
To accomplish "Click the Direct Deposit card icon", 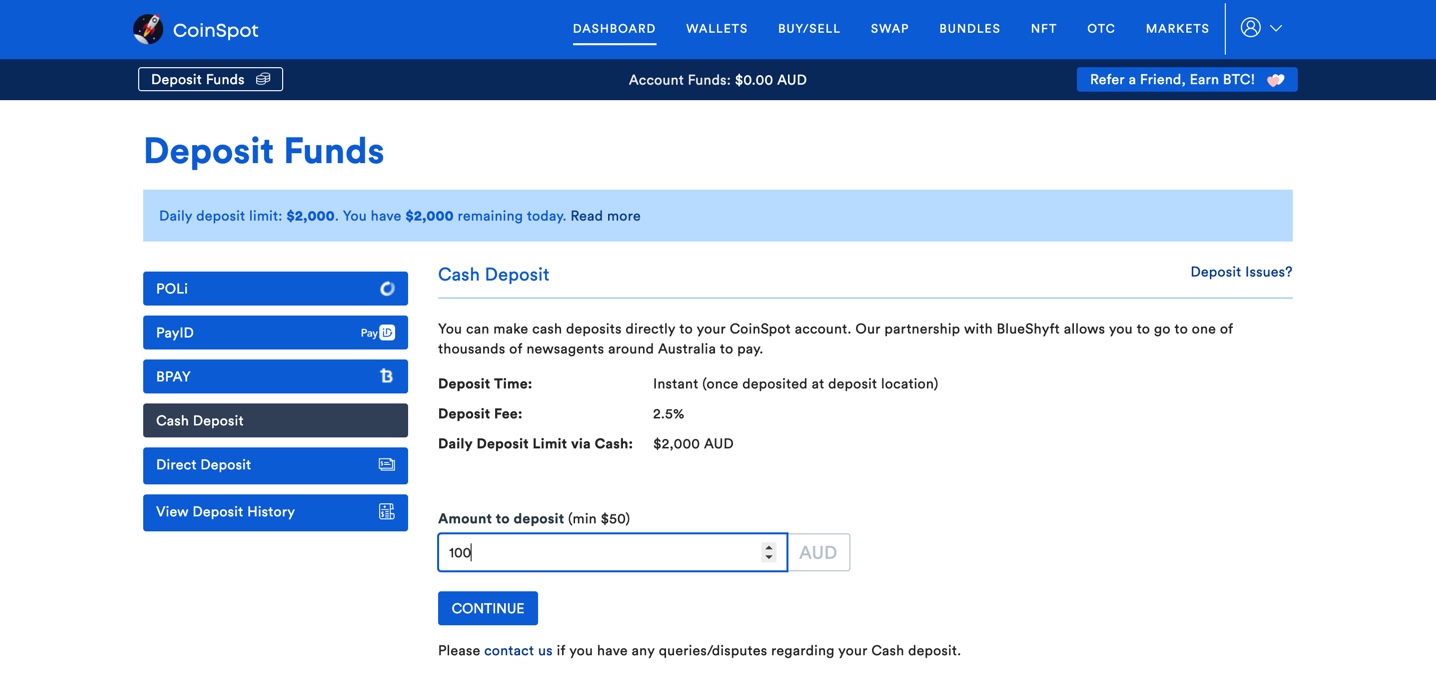I will (387, 465).
